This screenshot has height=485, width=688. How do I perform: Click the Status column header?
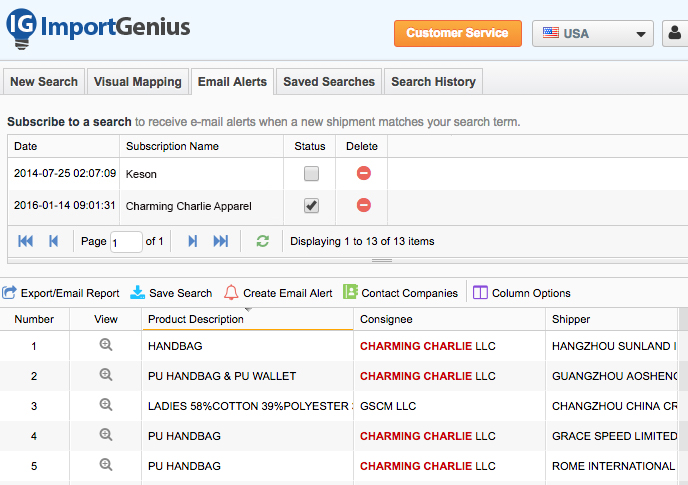(x=310, y=146)
